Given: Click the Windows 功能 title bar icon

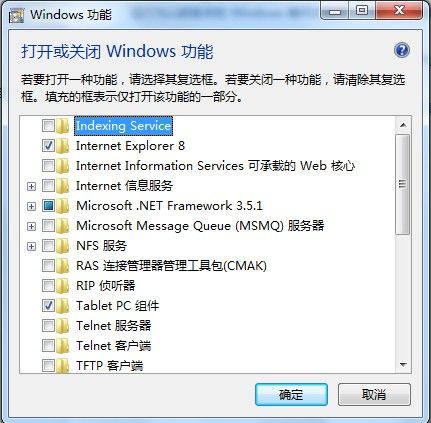Looking at the screenshot, I should (16, 15).
